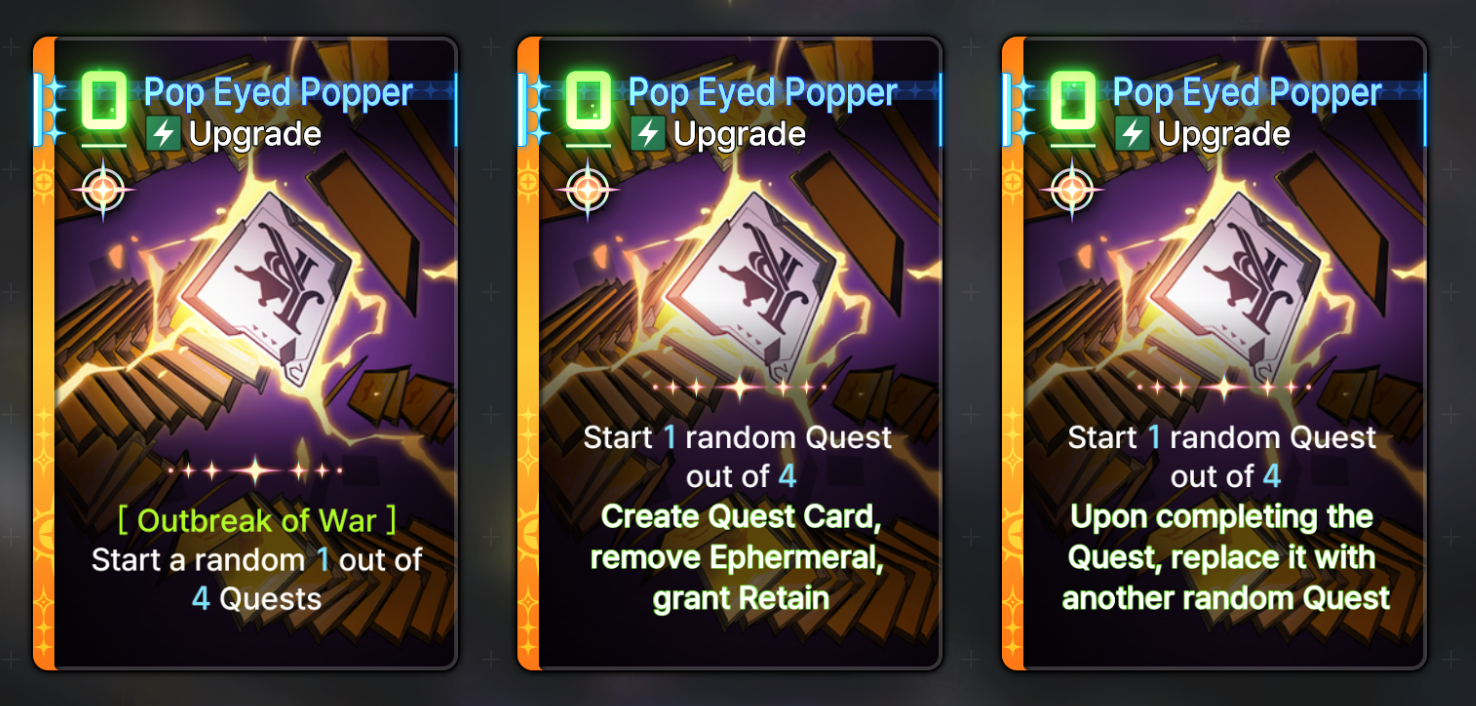Click the book artwork on the Outbreak of War card
This screenshot has height=706, width=1476.
[268, 291]
